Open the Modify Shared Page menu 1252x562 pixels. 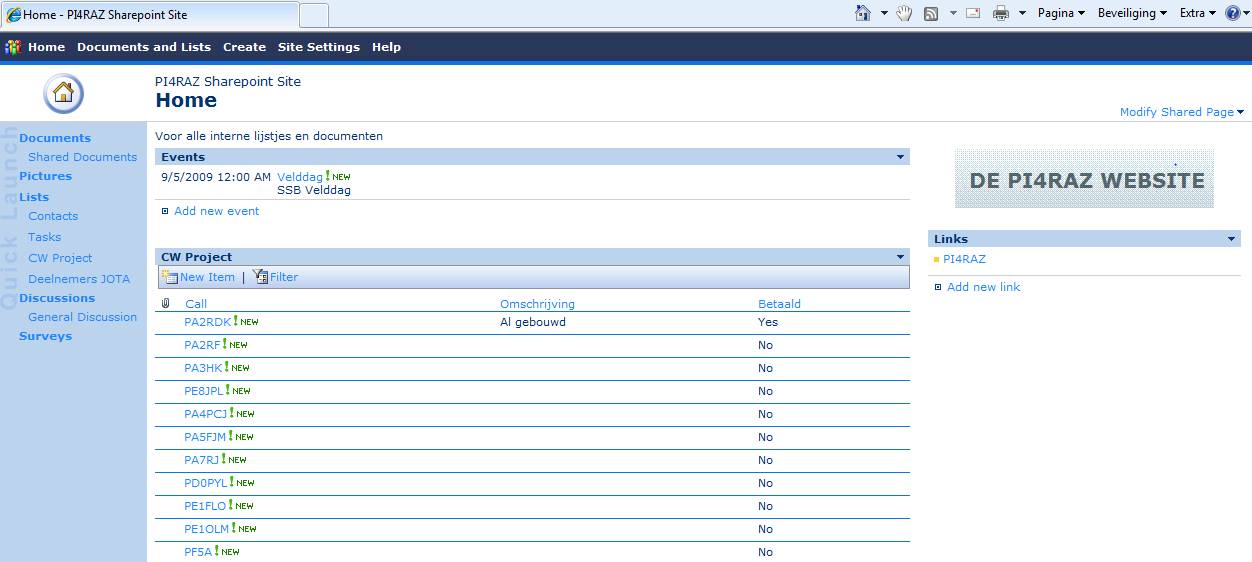pos(1181,112)
